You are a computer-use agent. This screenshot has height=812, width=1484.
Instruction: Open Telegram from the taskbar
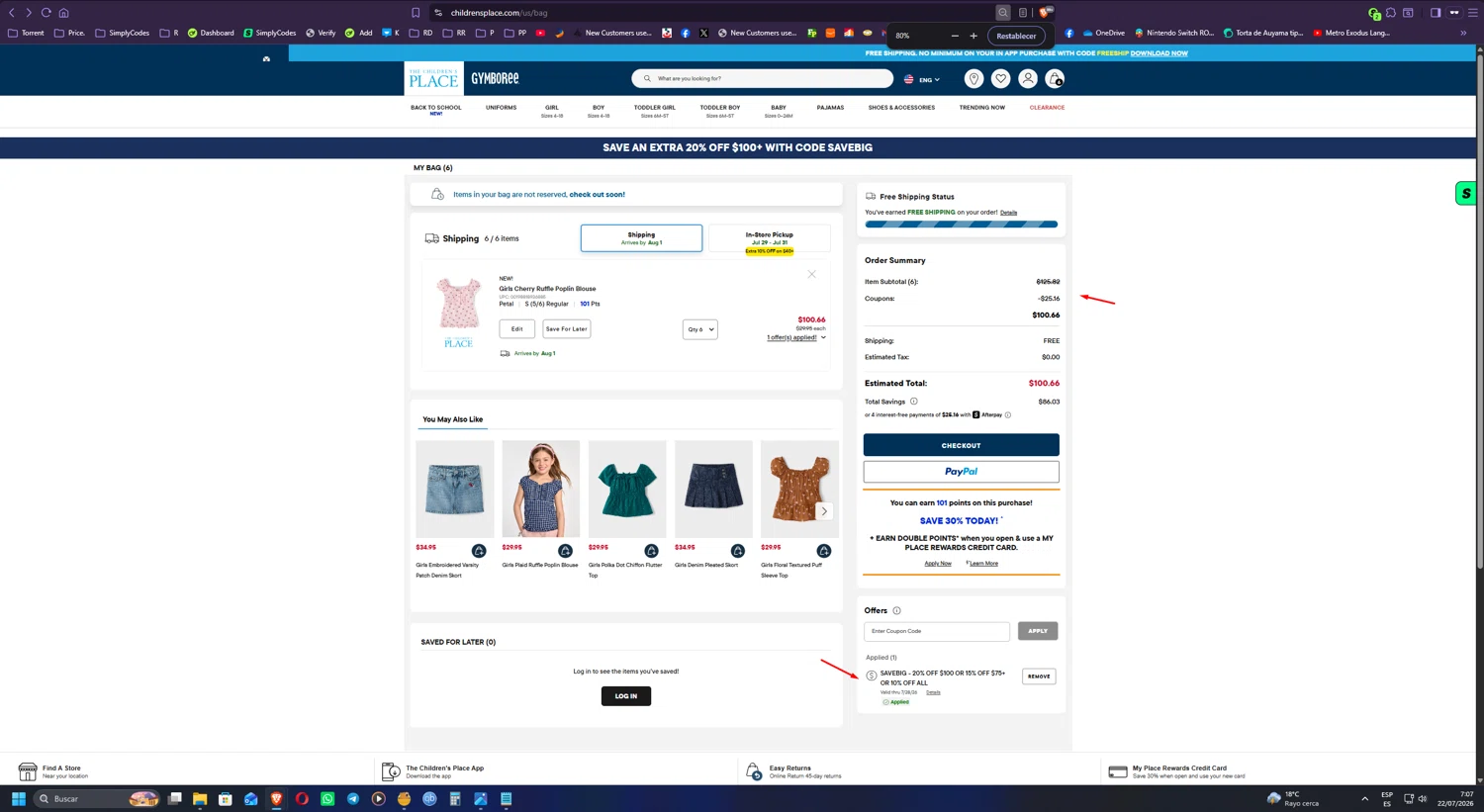coord(353,798)
